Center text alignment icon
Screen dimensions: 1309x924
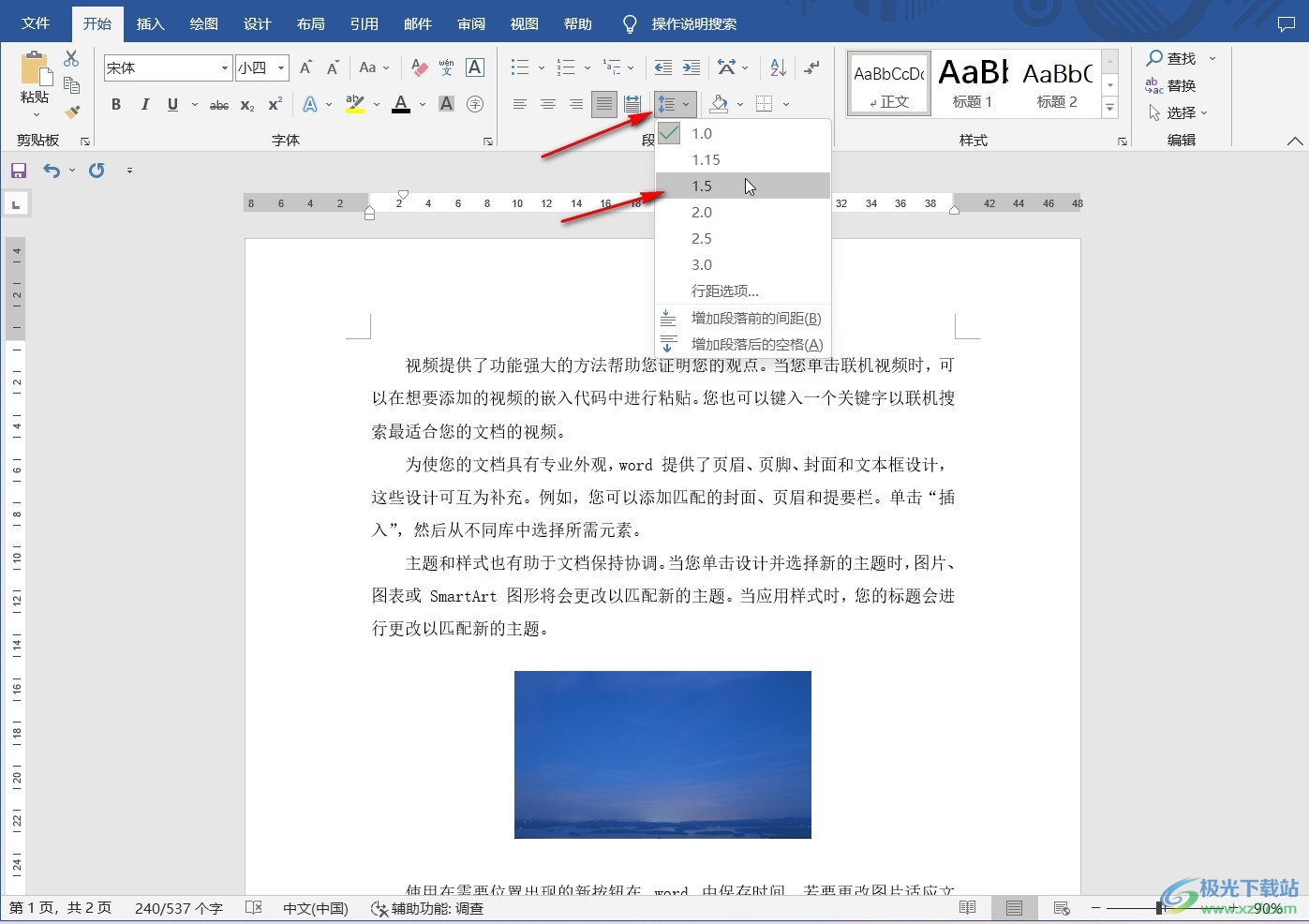click(x=548, y=104)
